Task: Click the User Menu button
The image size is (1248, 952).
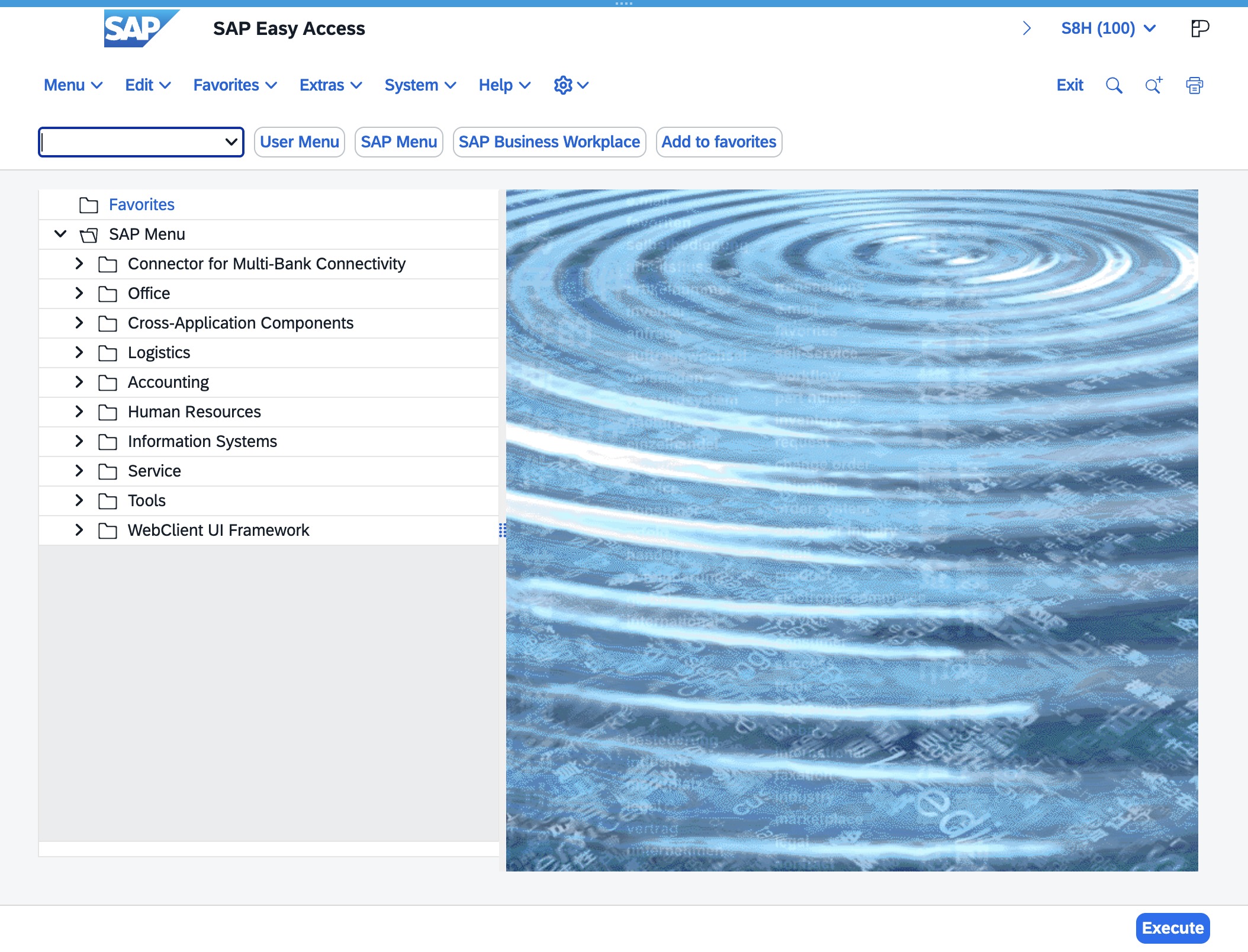Action: [x=300, y=142]
